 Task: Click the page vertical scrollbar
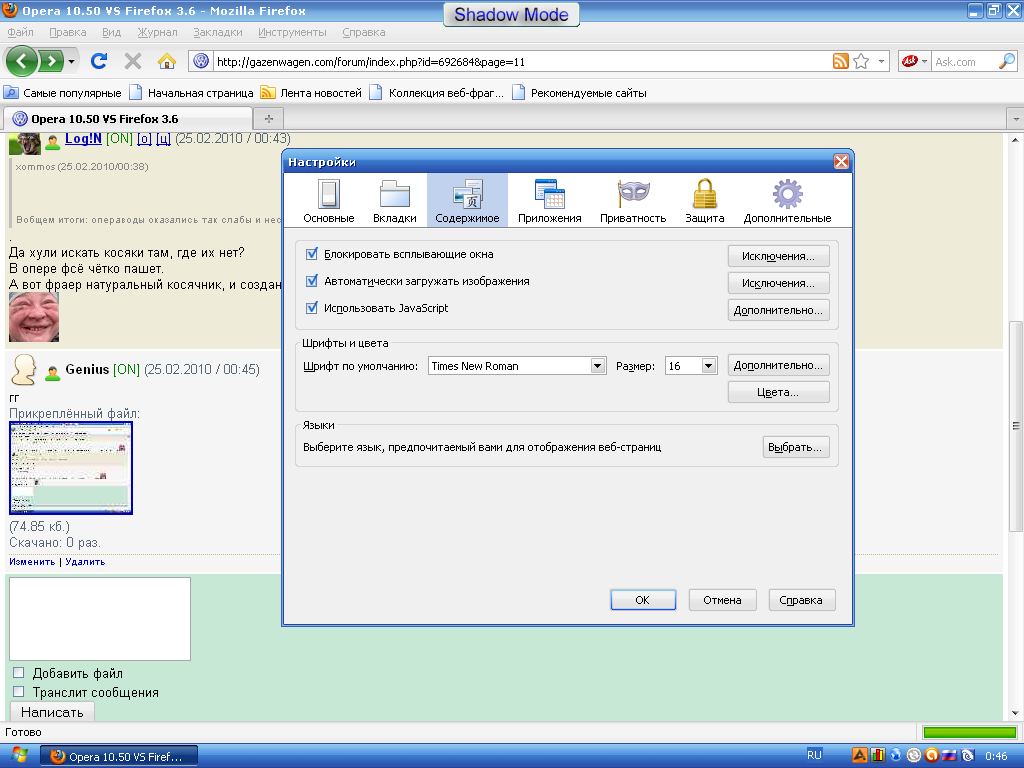[1016, 426]
